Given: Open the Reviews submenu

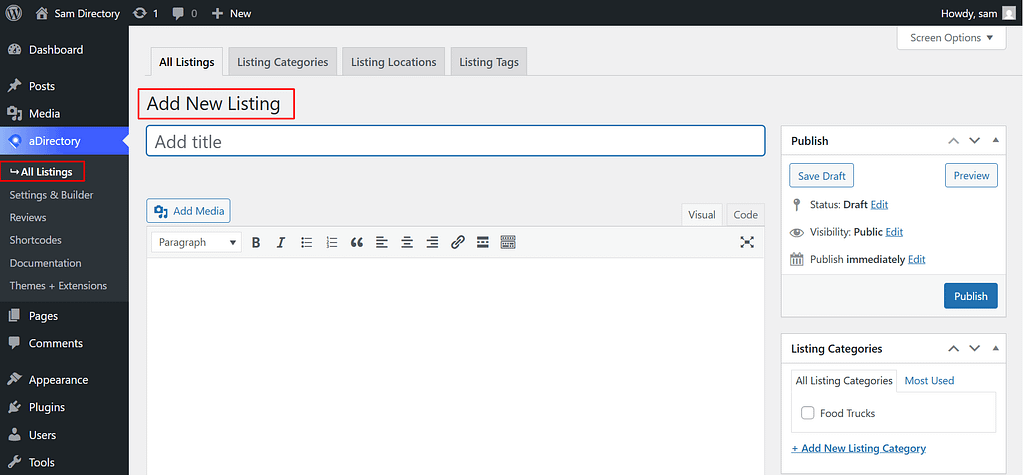Looking at the screenshot, I should coord(28,217).
